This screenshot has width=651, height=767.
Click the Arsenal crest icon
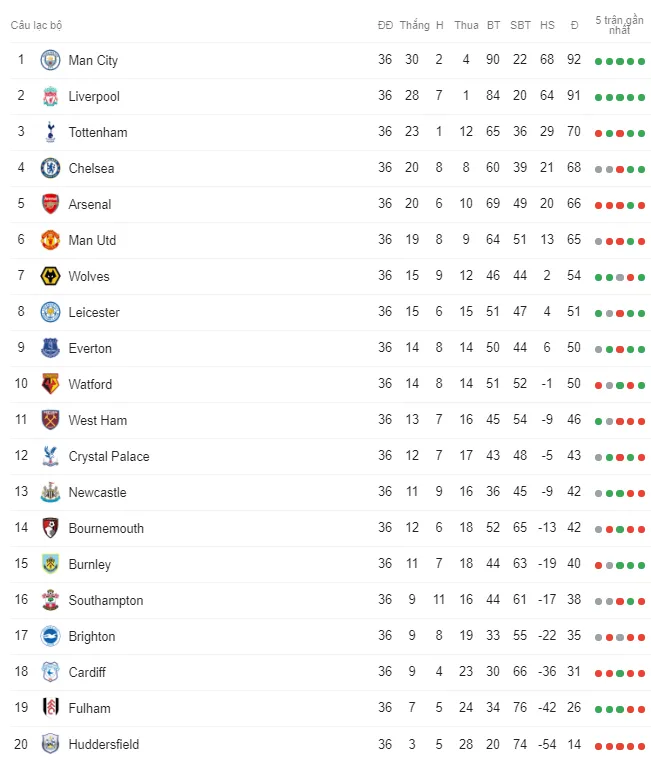tap(50, 204)
